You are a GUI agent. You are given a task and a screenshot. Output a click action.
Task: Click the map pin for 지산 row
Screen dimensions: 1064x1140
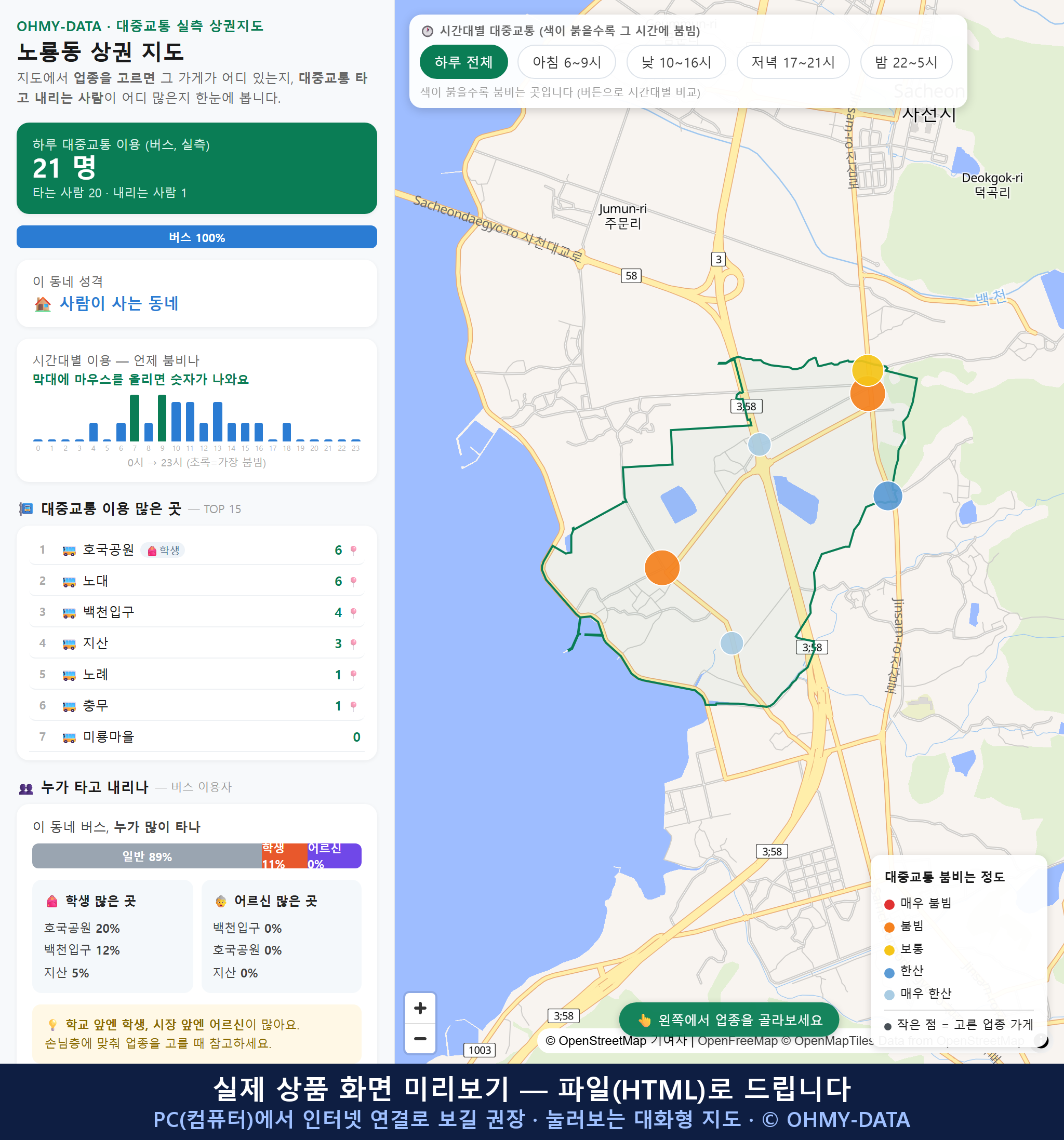click(x=353, y=644)
